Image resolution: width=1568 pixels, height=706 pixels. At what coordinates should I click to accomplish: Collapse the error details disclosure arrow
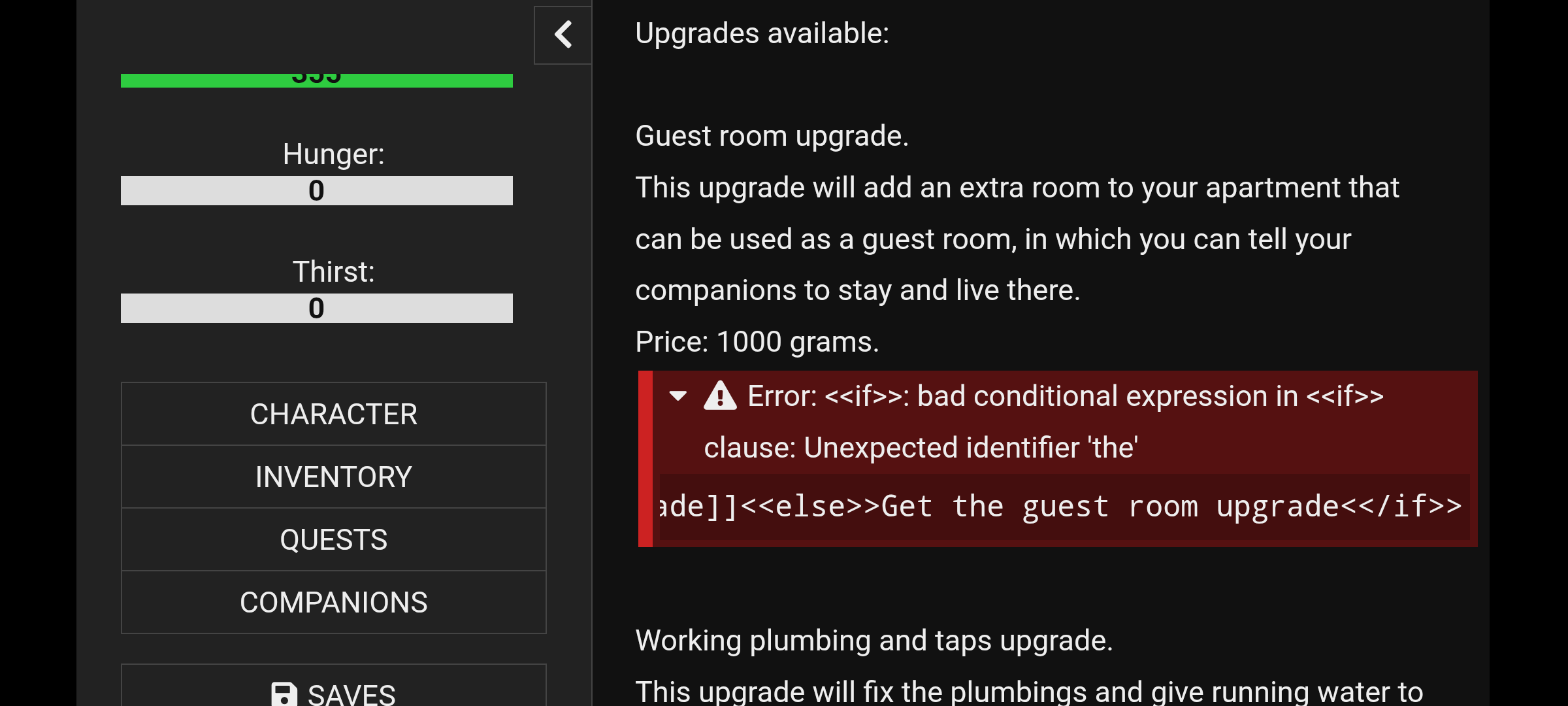pos(678,395)
